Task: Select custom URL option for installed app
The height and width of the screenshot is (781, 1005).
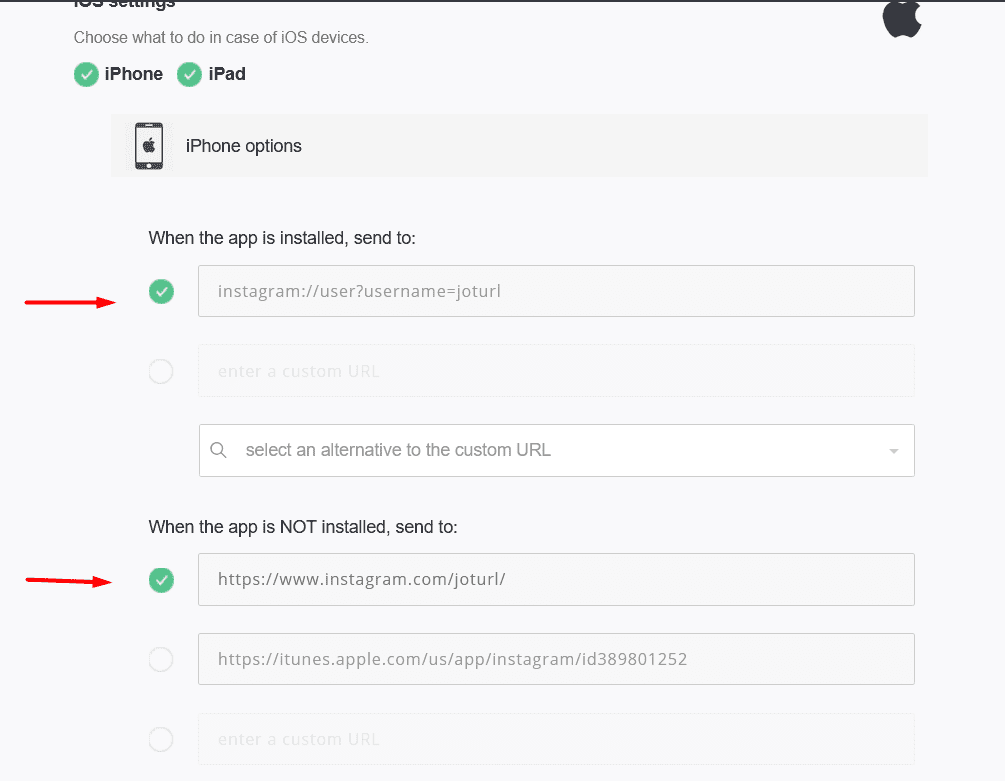Action: 161,371
